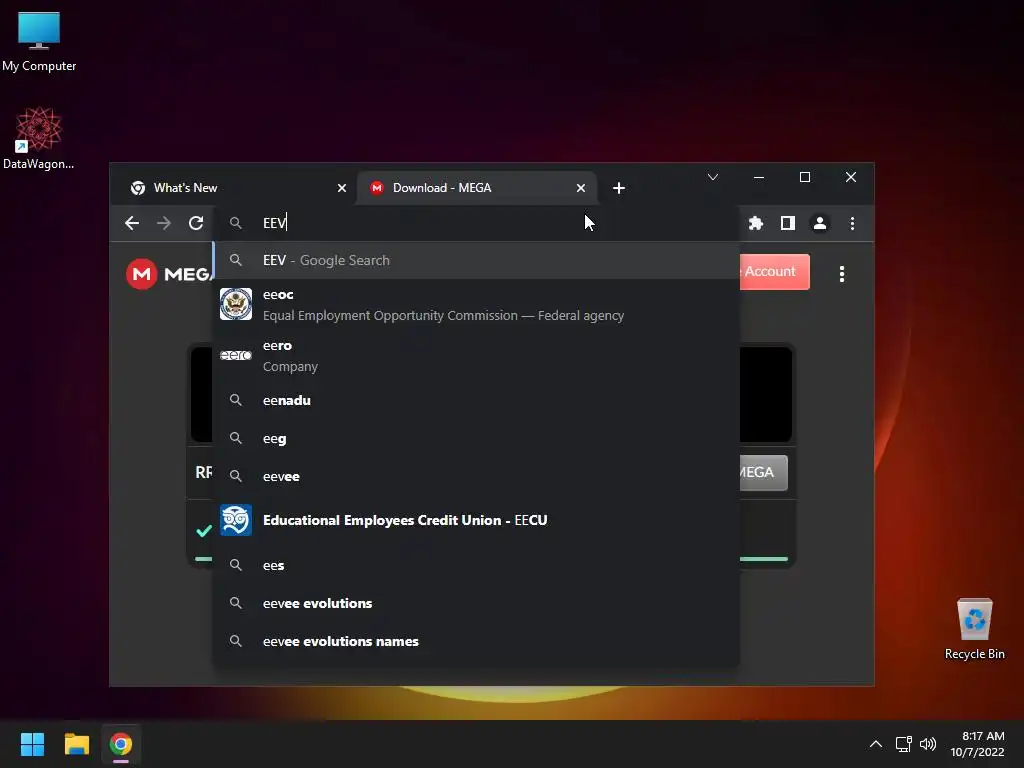Open the Chrome extensions puzzle icon
The height and width of the screenshot is (768, 1024).
pyautogui.click(x=756, y=223)
